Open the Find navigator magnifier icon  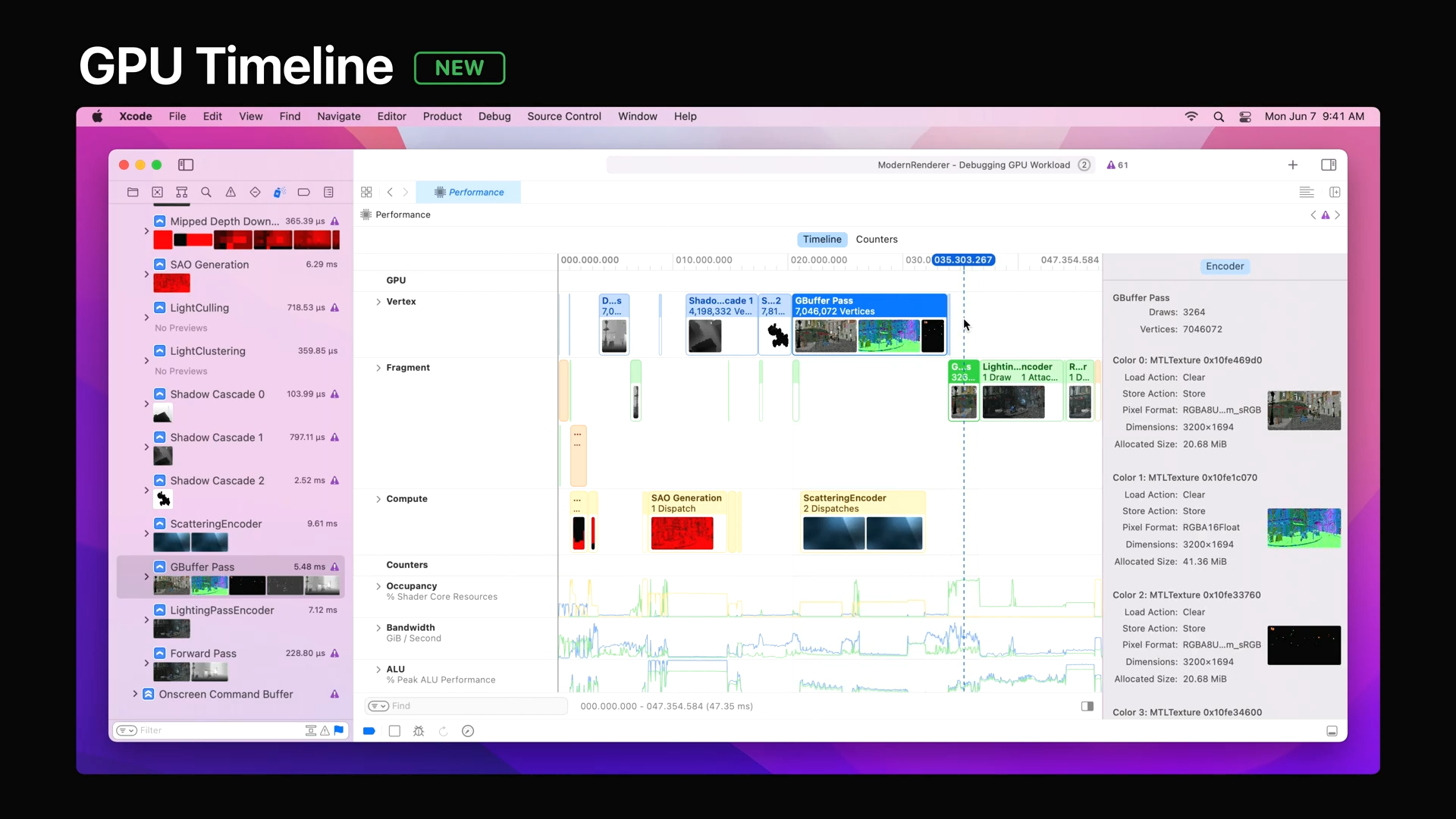206,193
